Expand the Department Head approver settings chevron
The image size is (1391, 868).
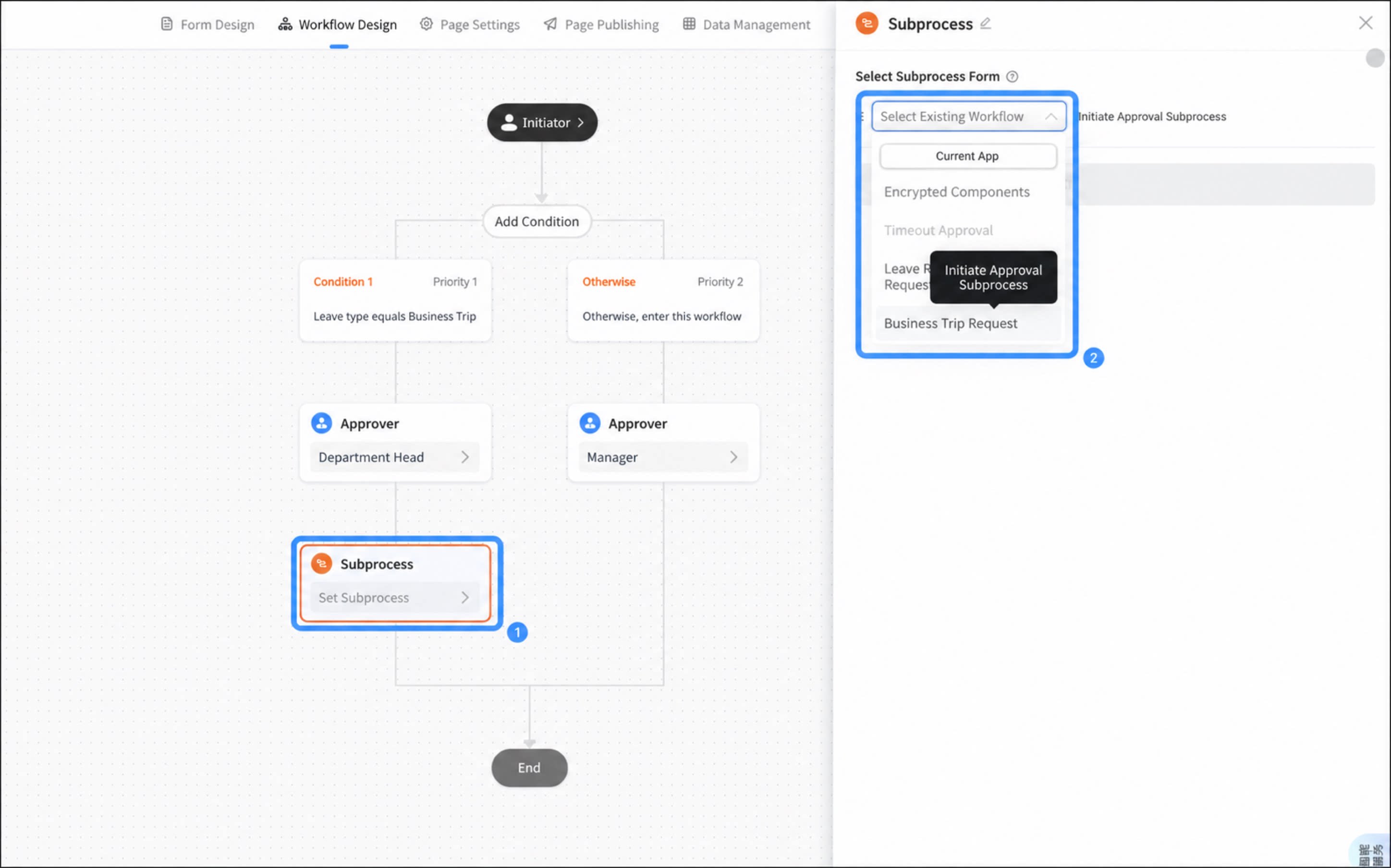tap(465, 457)
